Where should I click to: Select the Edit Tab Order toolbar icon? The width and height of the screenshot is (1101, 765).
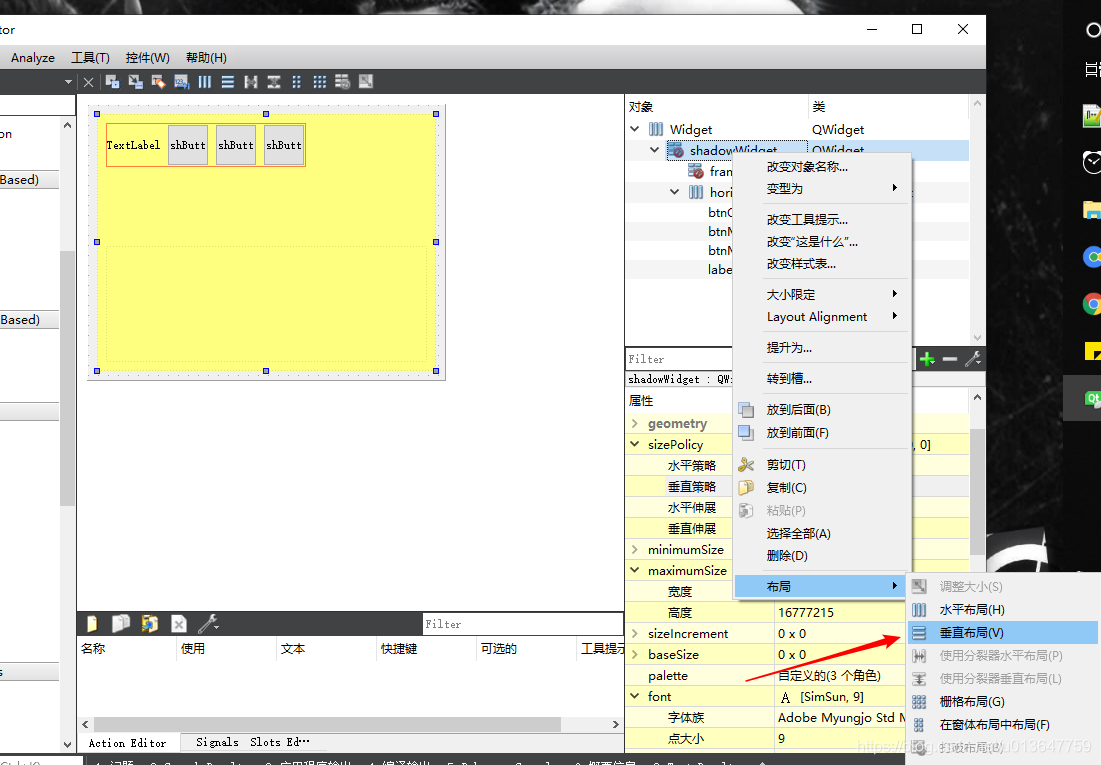click(182, 82)
